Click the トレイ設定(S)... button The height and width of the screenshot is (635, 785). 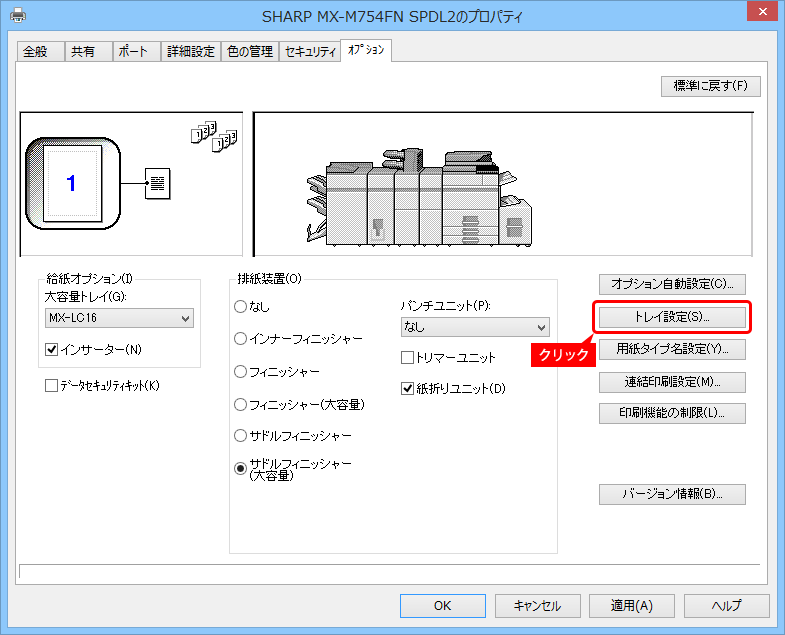(671, 317)
